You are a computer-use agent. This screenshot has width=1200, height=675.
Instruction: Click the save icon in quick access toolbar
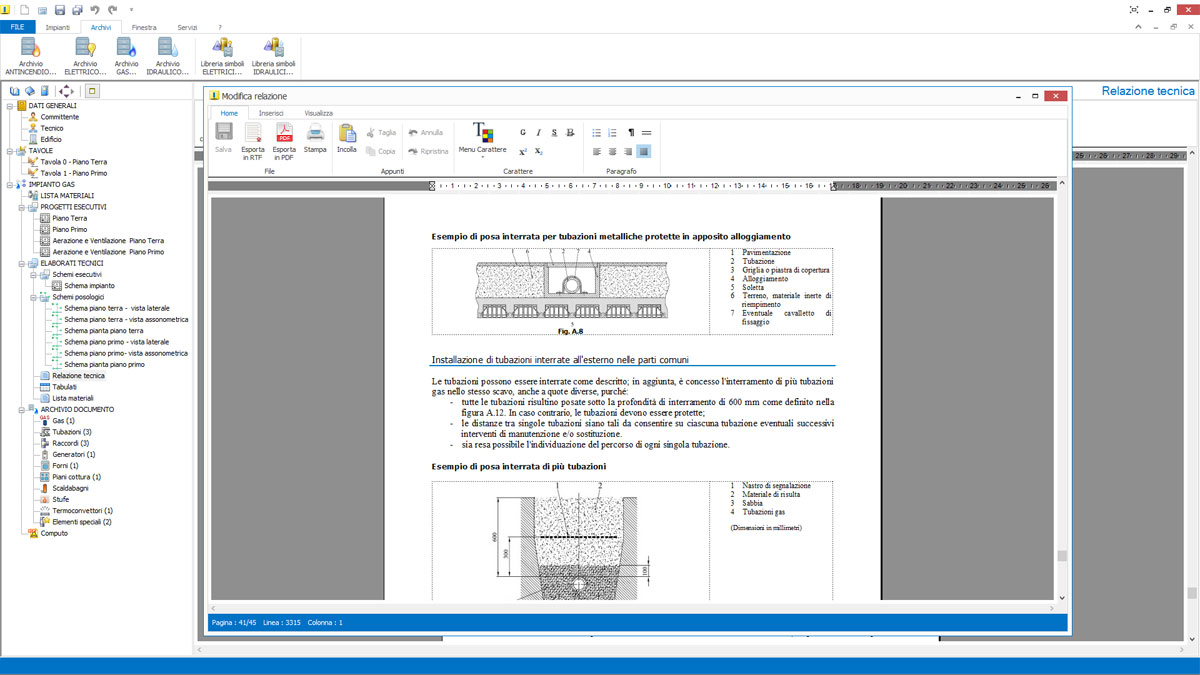click(60, 9)
